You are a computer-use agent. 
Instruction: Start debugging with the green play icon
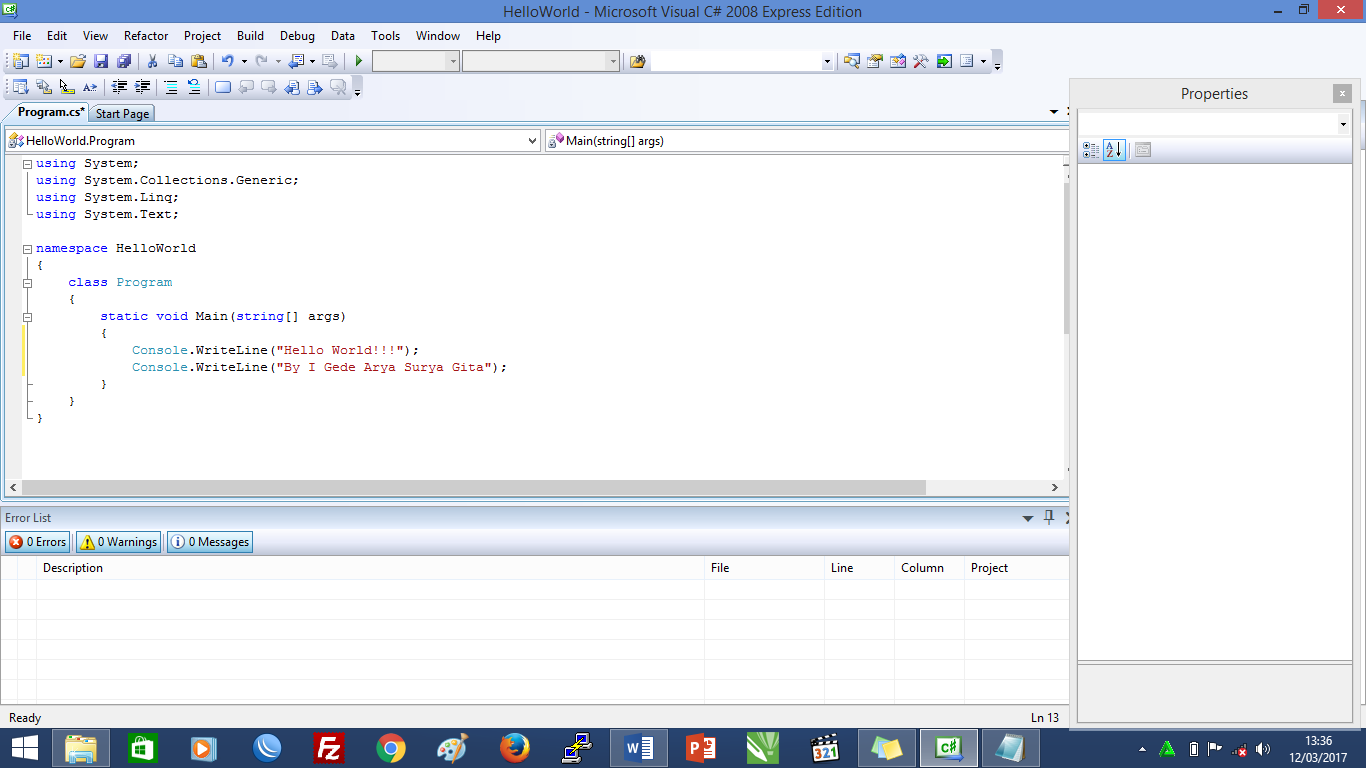[x=359, y=61]
